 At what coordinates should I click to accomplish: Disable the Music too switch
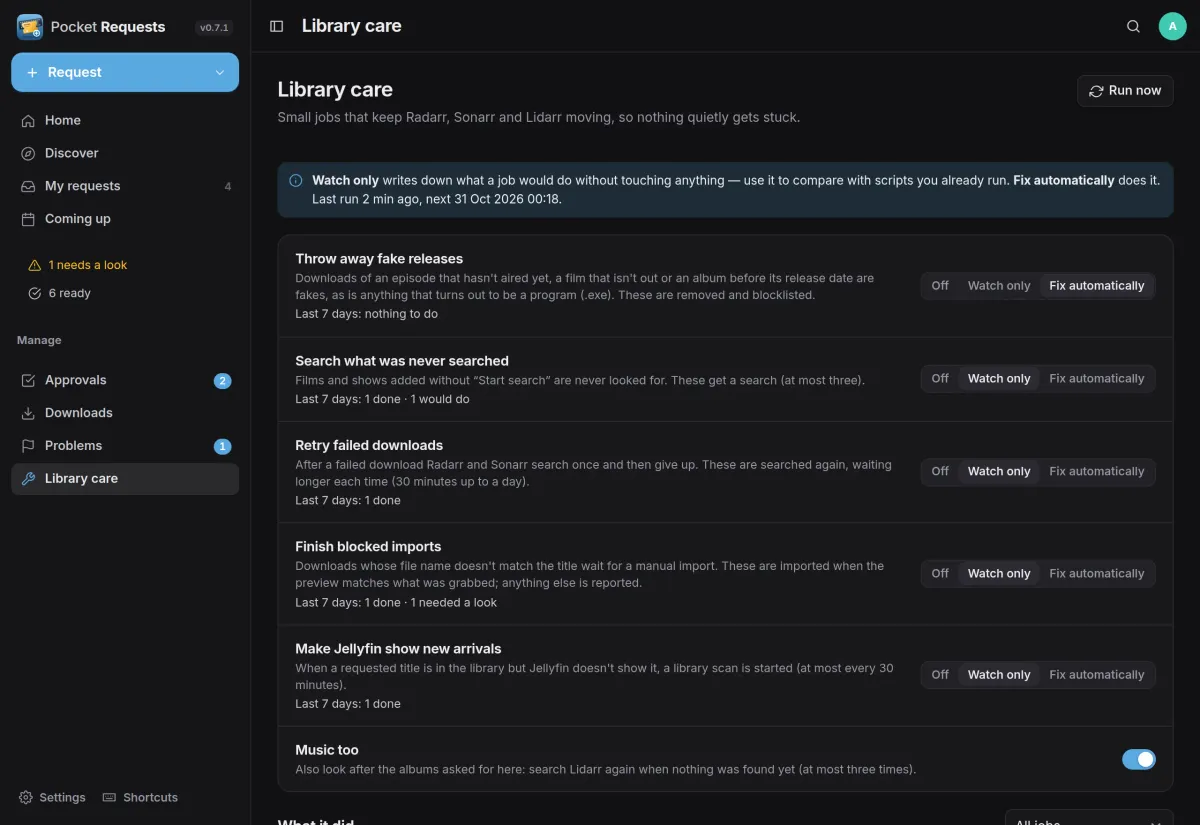point(1139,759)
